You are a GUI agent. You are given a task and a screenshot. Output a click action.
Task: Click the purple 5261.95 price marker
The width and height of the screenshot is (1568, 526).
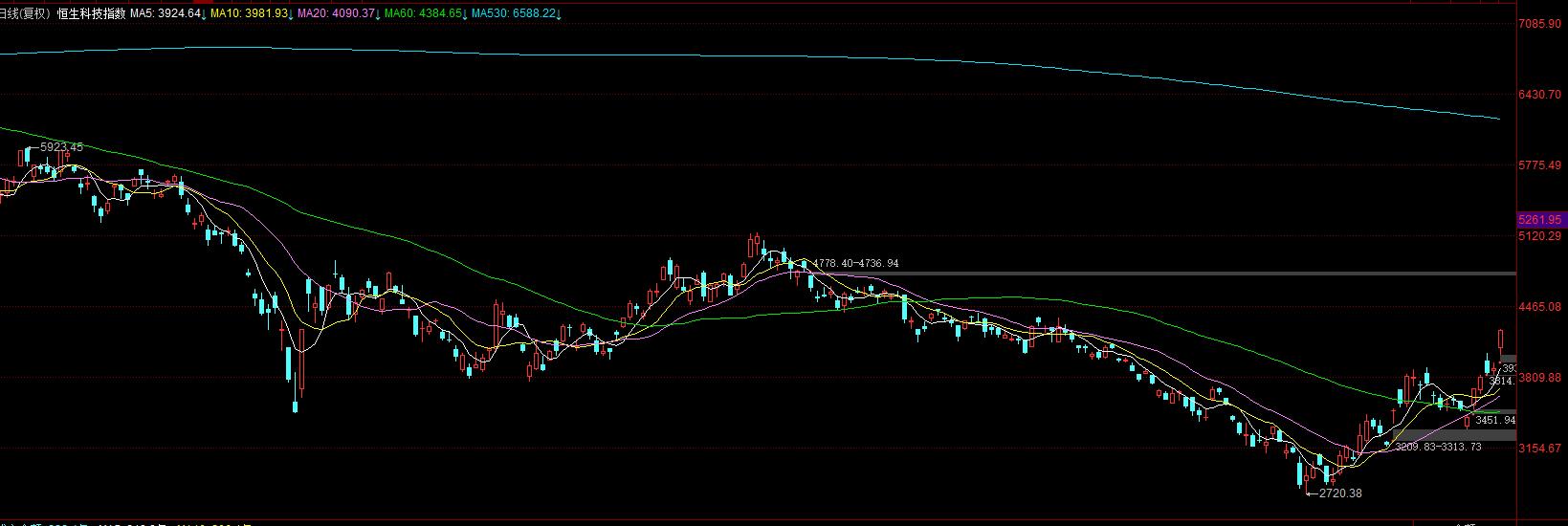click(1539, 219)
